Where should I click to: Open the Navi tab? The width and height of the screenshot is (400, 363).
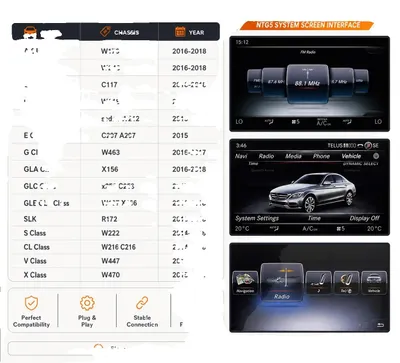[241, 156]
